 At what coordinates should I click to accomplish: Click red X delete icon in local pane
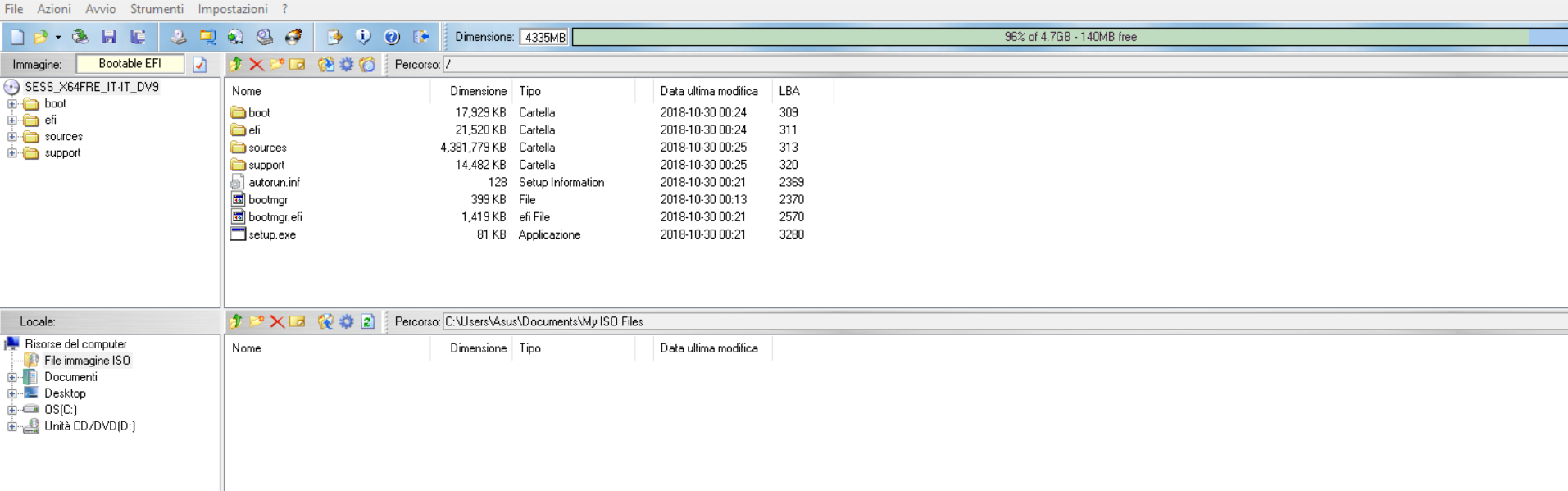point(277,321)
